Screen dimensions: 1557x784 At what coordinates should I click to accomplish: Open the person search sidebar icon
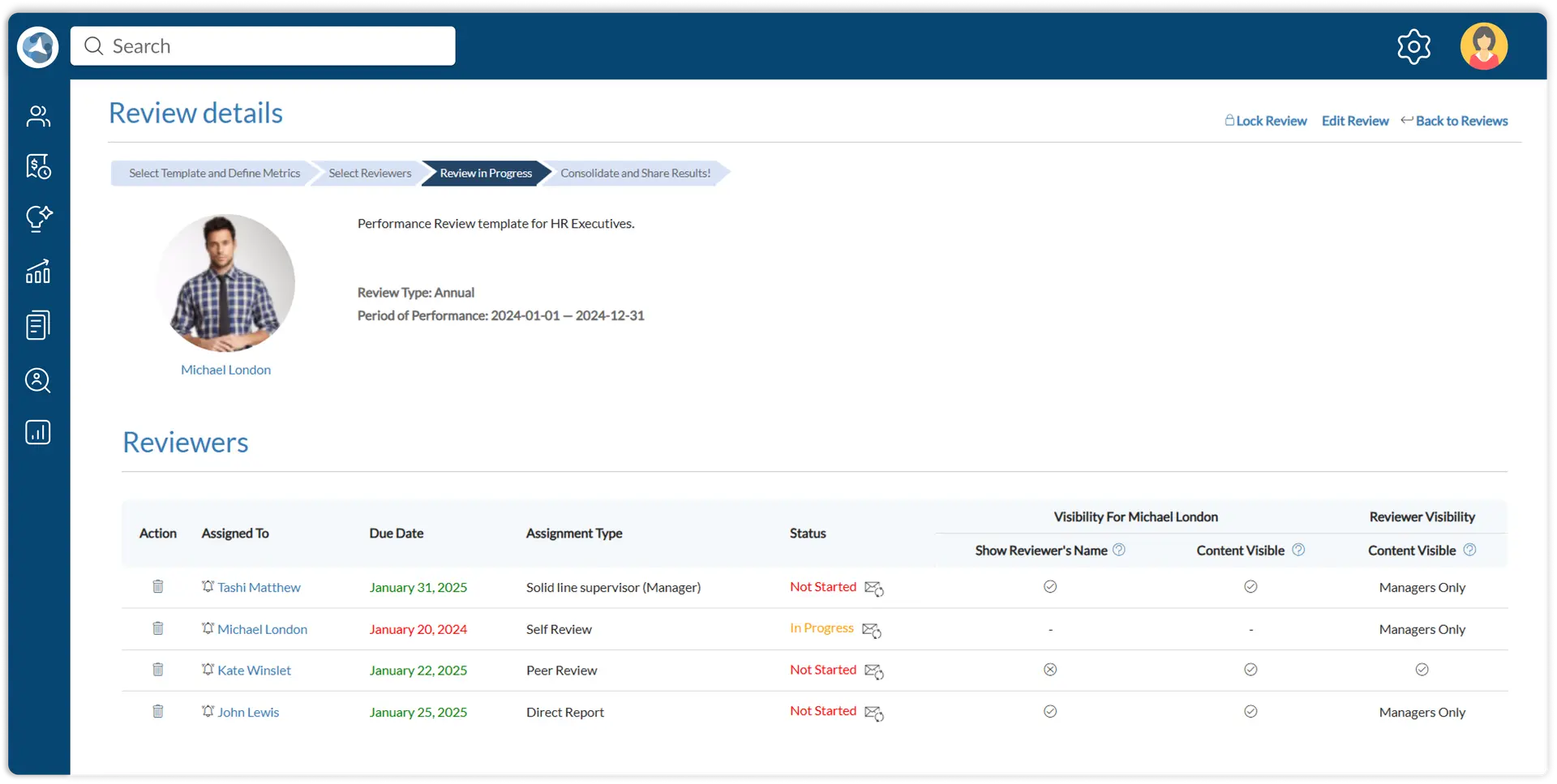[38, 380]
